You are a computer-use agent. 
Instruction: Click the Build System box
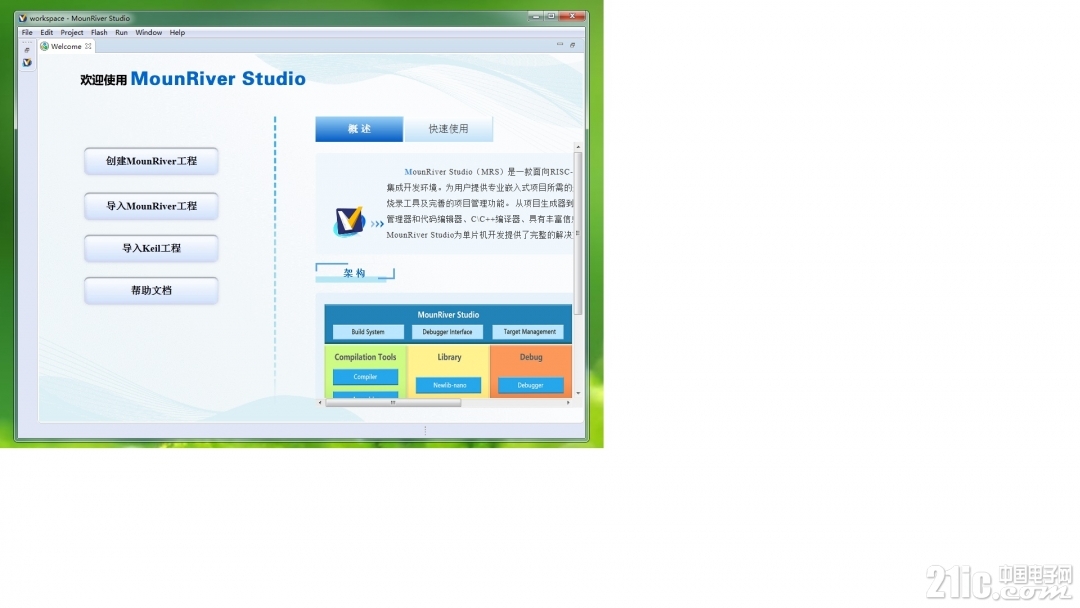point(368,332)
